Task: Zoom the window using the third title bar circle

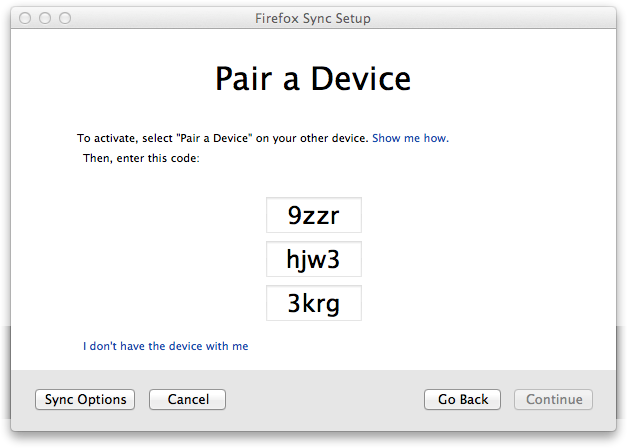Action: [x=65, y=18]
